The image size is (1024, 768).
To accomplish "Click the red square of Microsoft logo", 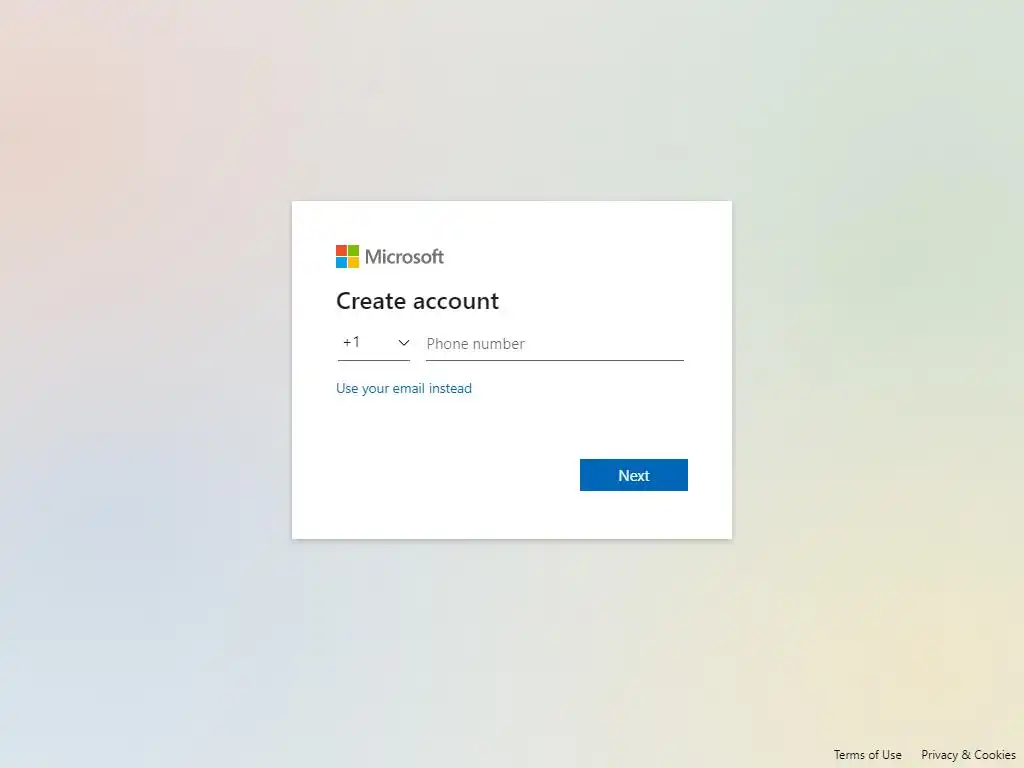I will point(342,251).
